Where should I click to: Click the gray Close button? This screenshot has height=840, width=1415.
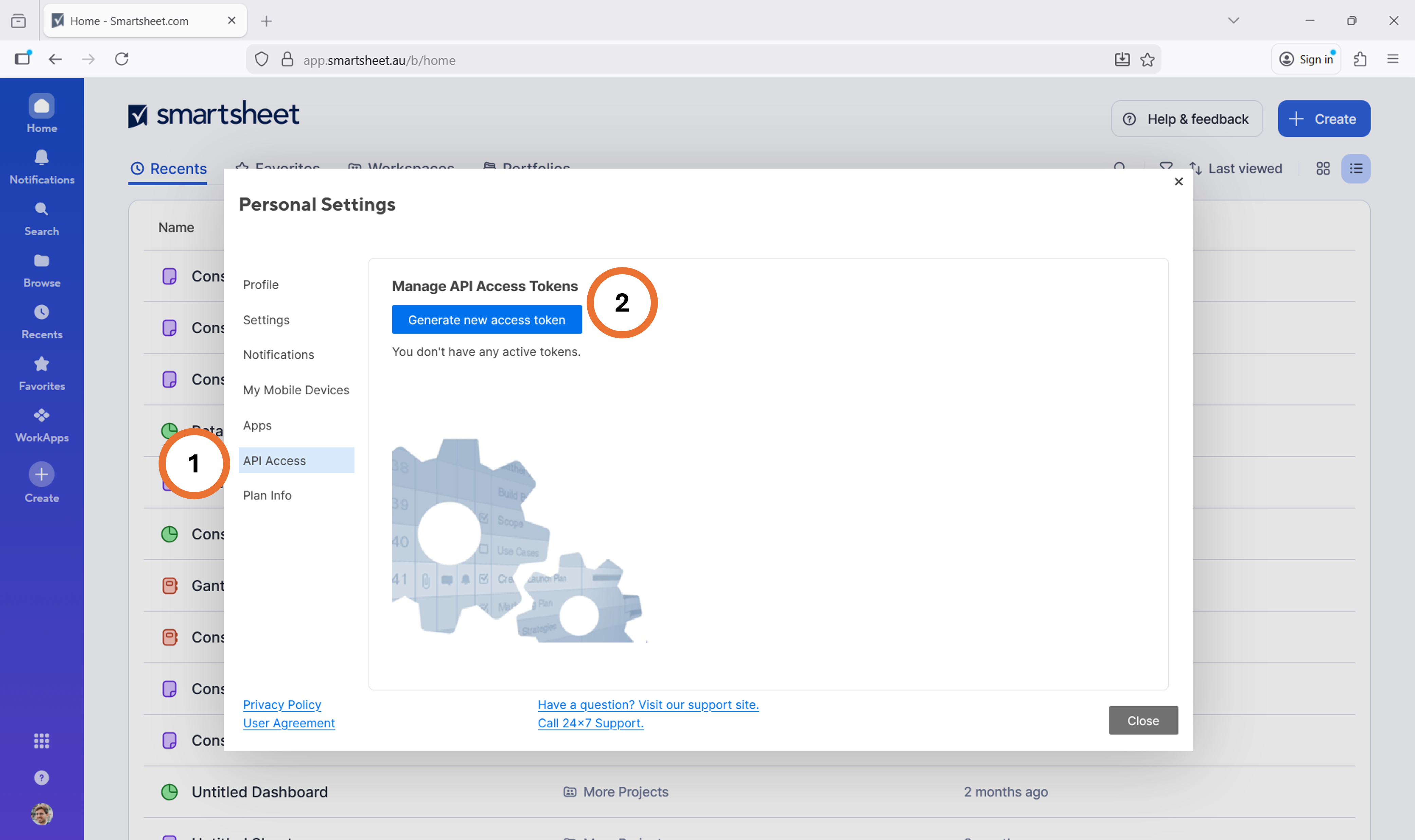[1143, 721]
